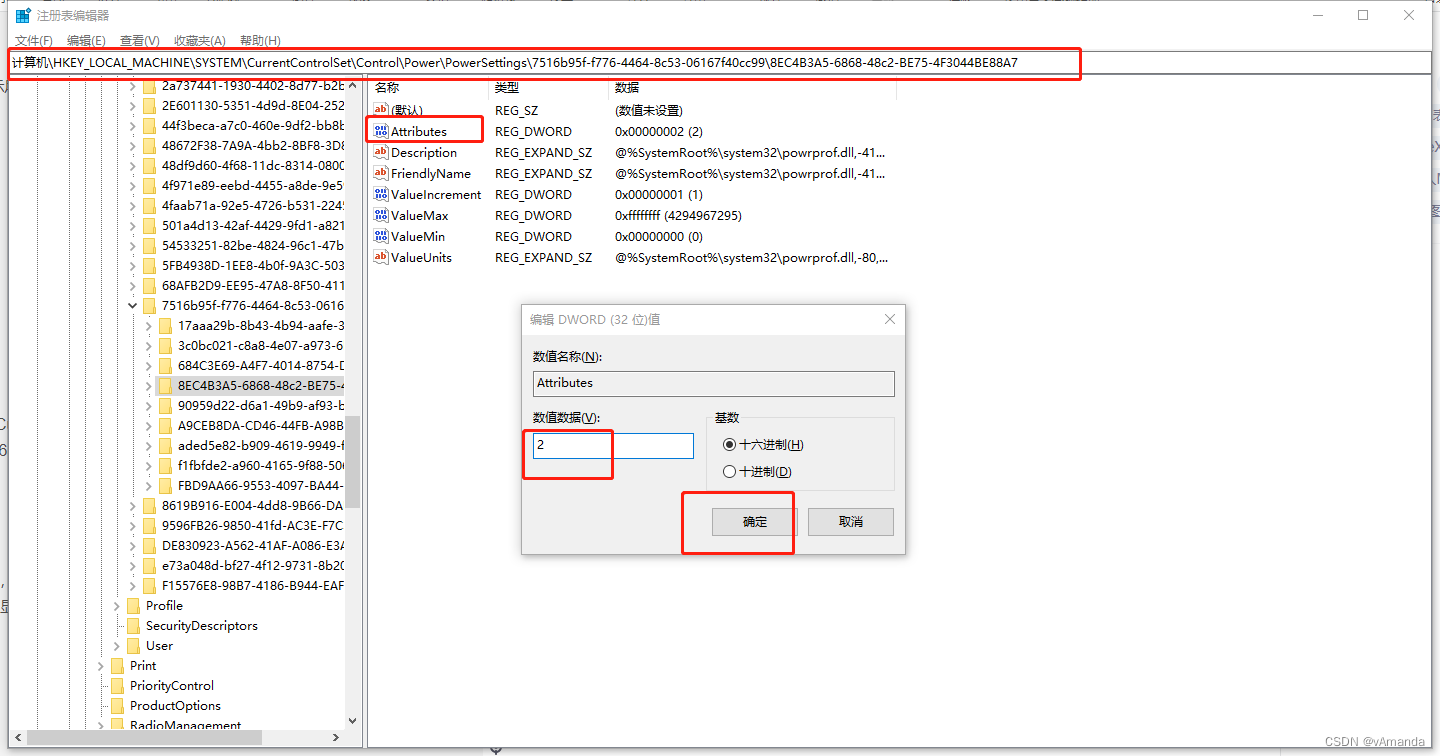Click the Registry Editor title bar icon
Viewport: 1440px width, 756px height.
click(x=22, y=15)
